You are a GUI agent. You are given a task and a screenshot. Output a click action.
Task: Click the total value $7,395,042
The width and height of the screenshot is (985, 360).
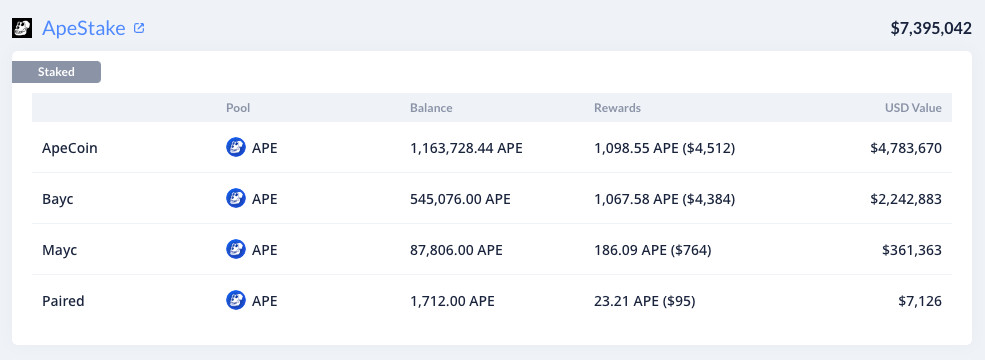pos(931,28)
